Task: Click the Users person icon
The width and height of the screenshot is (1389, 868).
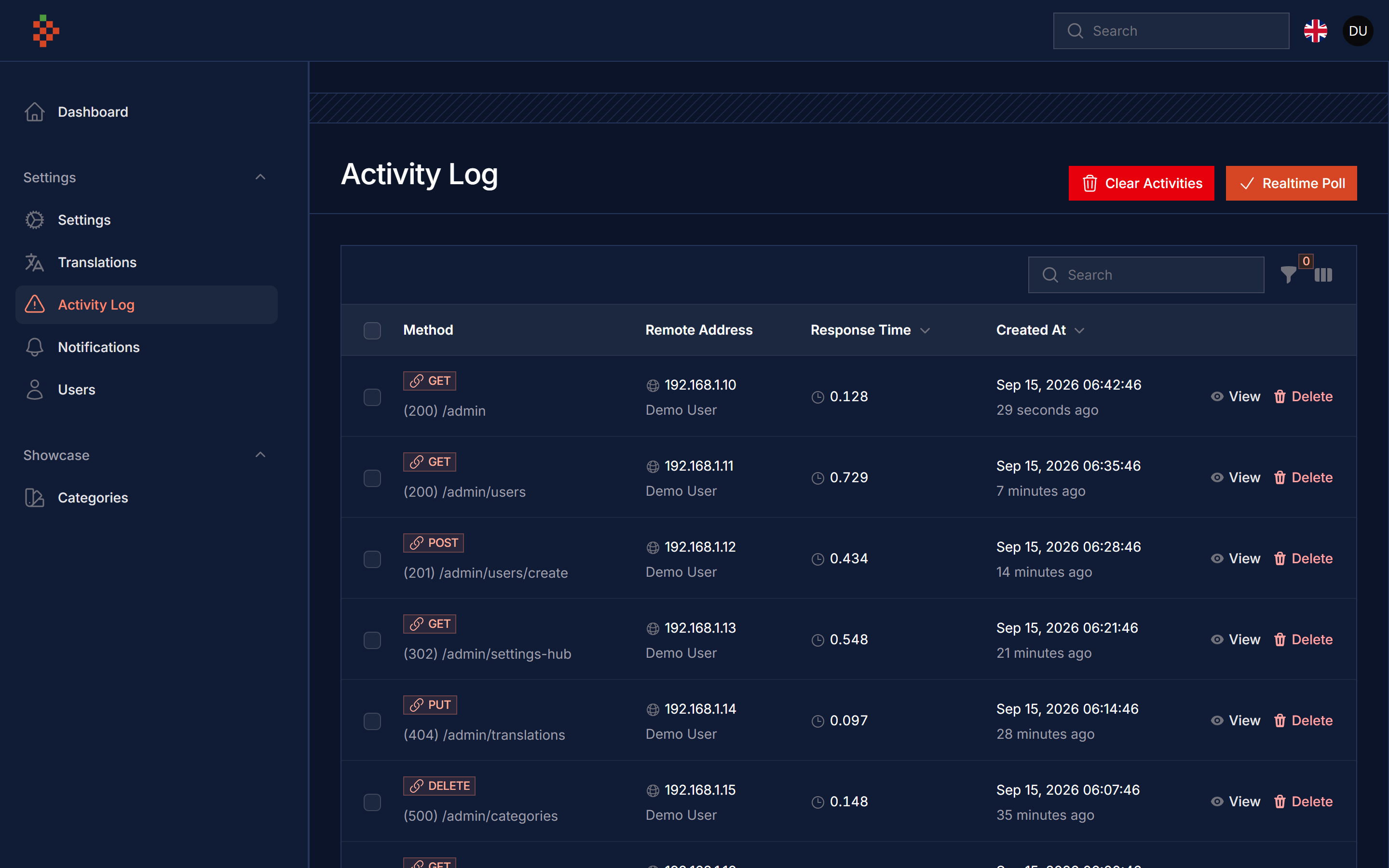Action: (34, 390)
